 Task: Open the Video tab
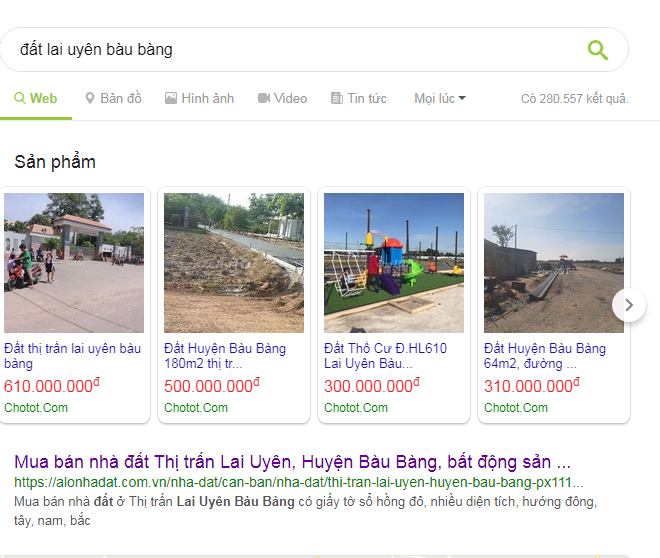(x=282, y=98)
